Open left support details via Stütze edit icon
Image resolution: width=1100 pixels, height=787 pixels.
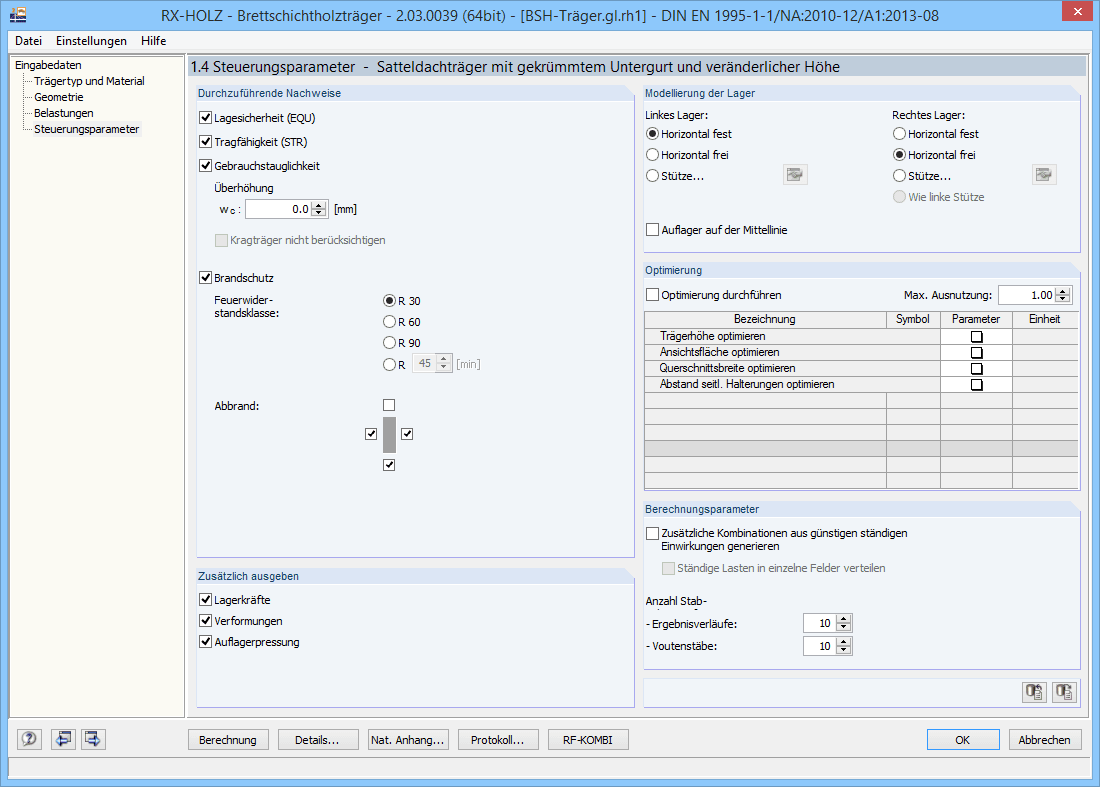pyautogui.click(x=794, y=174)
